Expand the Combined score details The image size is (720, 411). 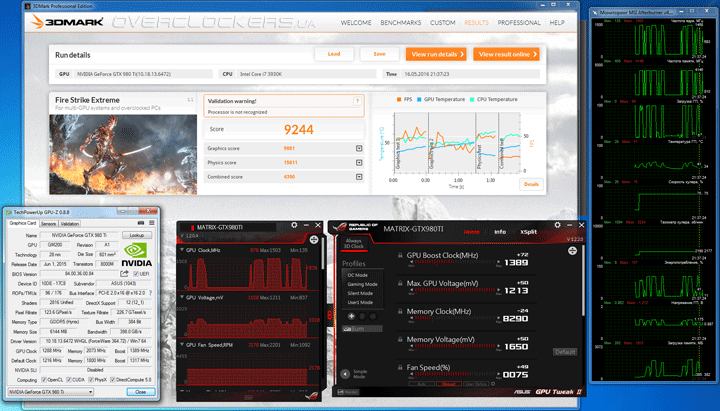[x=359, y=177]
